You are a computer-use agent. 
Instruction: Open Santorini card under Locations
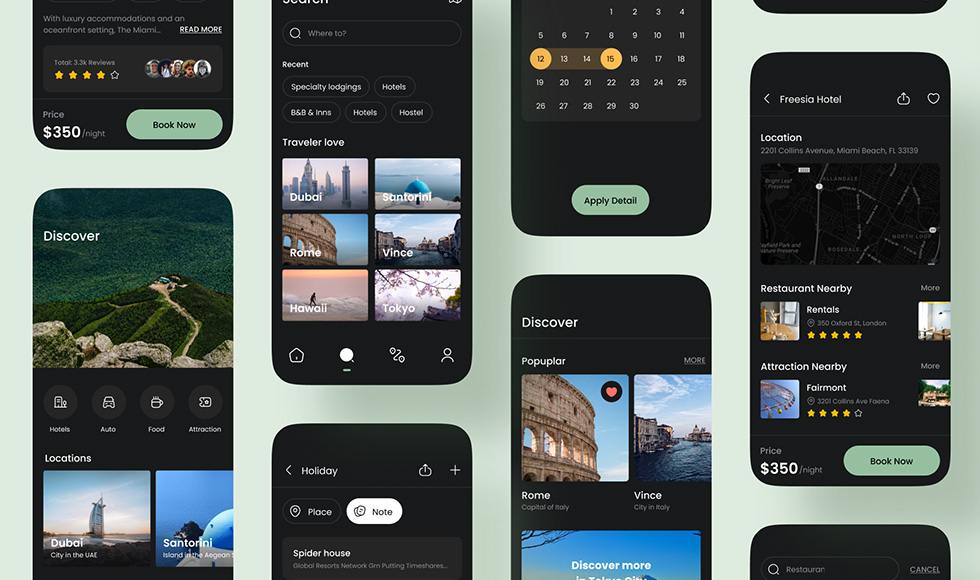point(194,518)
